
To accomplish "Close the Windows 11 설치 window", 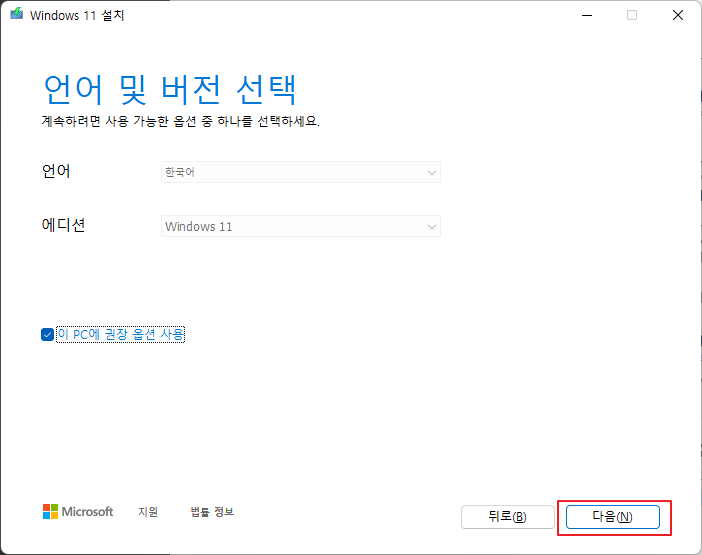I will (x=678, y=15).
